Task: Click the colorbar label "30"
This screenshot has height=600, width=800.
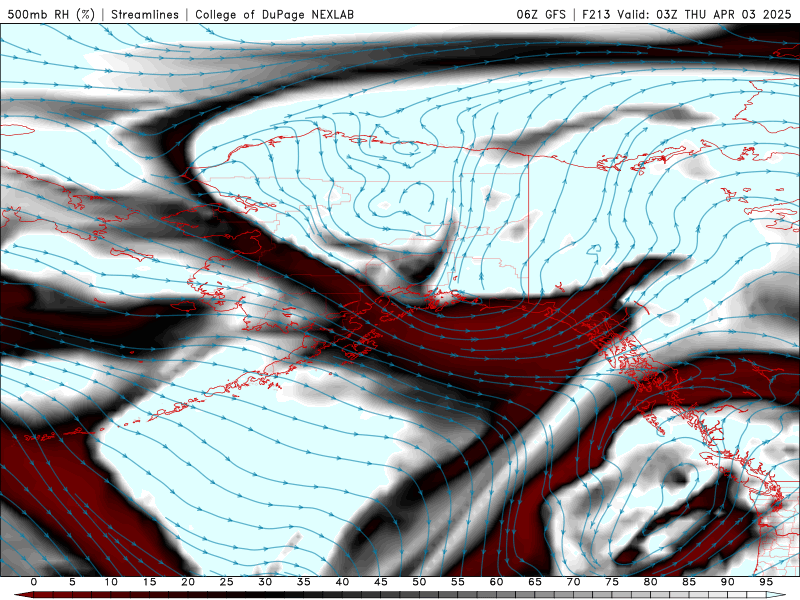Action: [x=265, y=582]
